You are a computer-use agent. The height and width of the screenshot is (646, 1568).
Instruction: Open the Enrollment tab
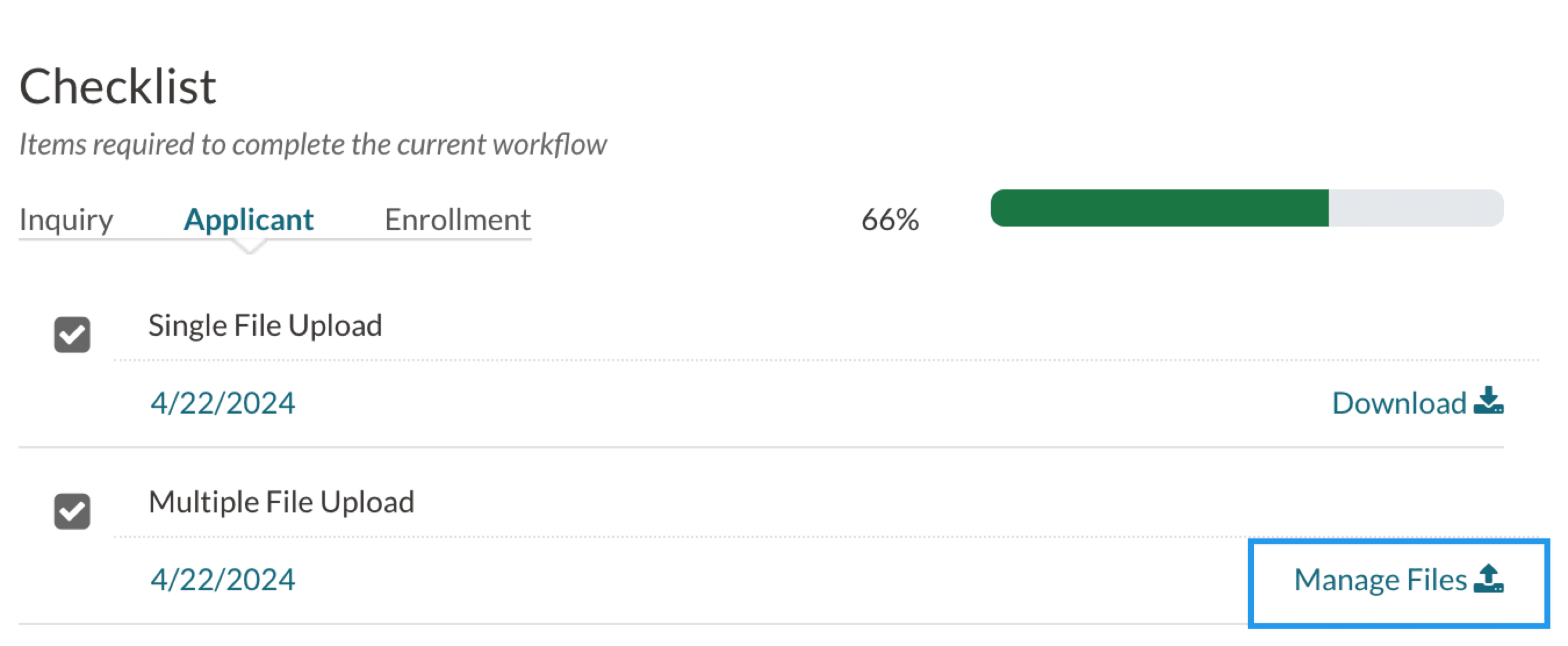457,220
